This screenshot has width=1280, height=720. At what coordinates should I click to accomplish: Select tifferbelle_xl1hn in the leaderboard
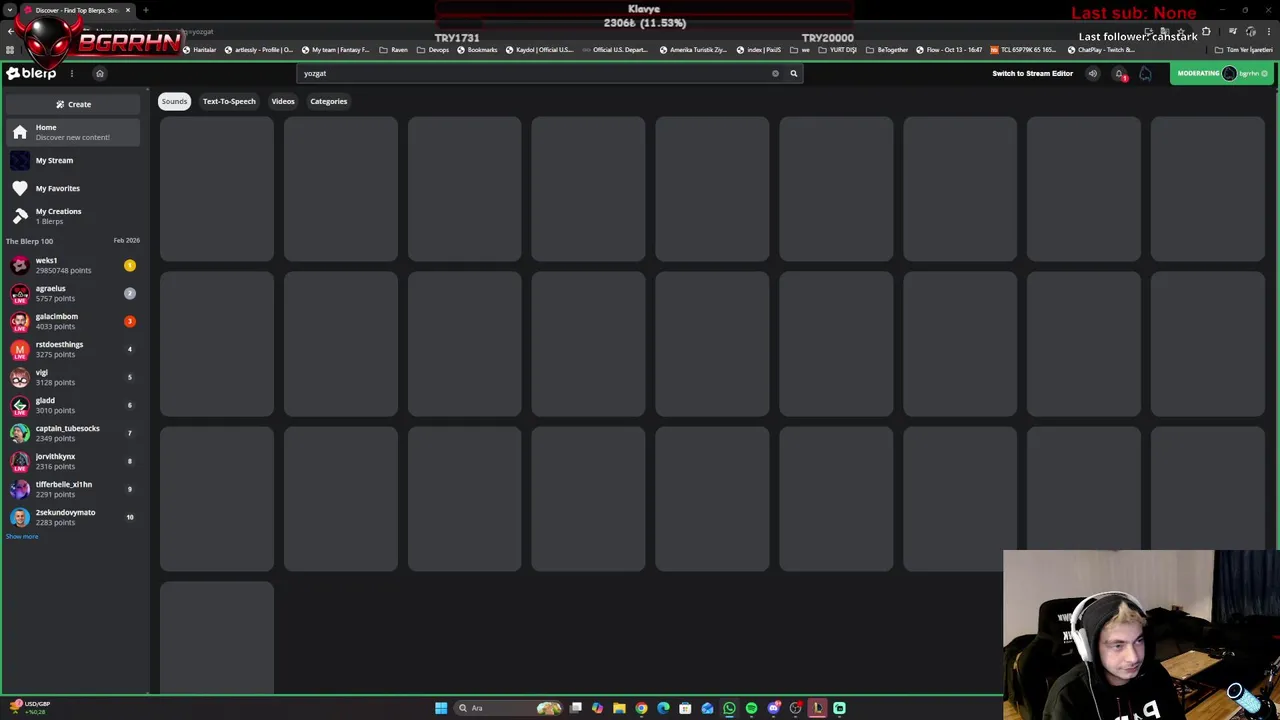pos(73,489)
